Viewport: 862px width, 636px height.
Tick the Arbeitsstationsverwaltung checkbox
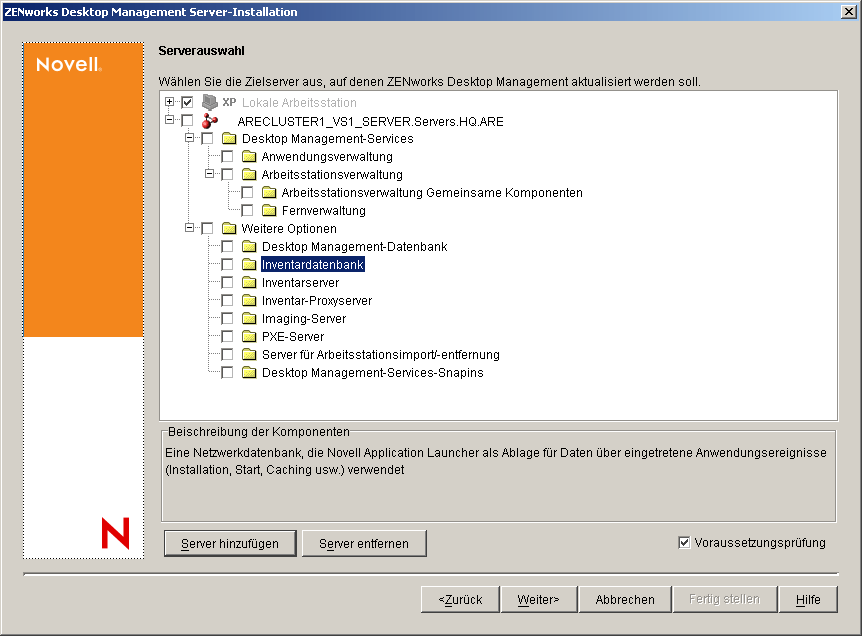(227, 175)
